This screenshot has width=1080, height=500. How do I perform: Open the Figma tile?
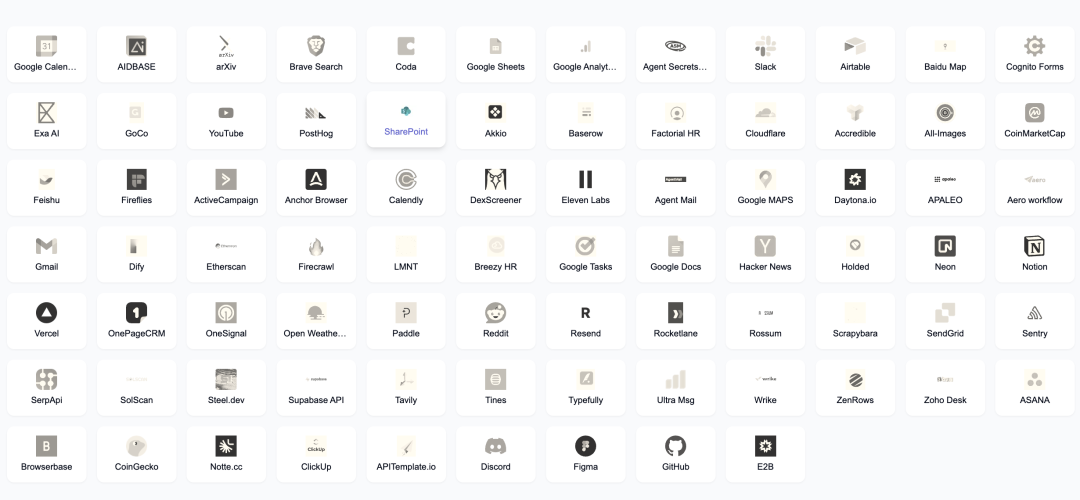[585, 455]
